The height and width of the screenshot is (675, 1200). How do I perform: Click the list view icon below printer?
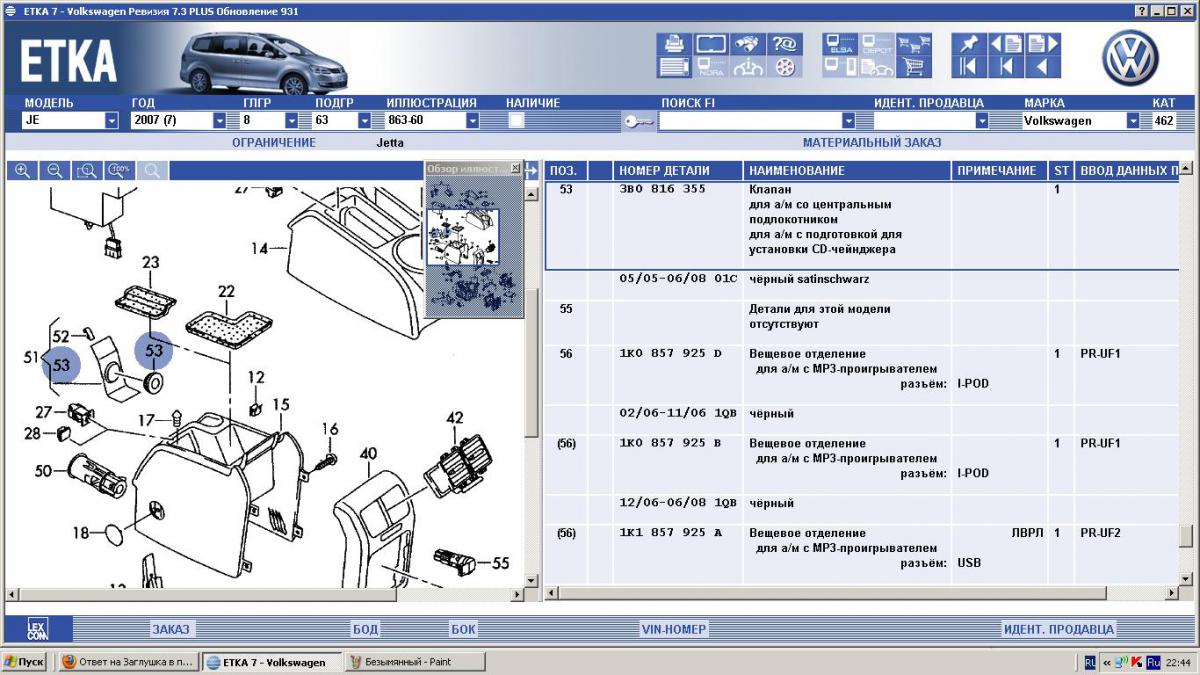[675, 67]
